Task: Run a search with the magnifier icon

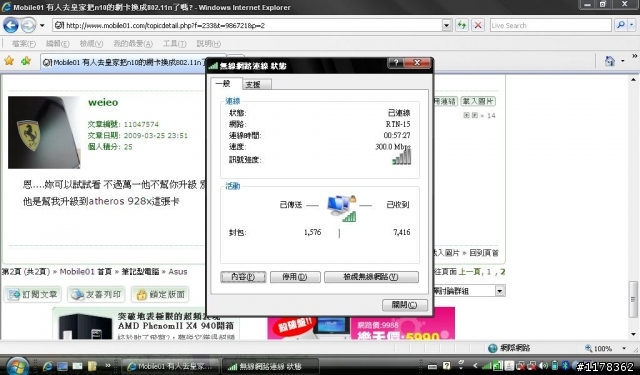Action: pyautogui.click(x=621, y=25)
